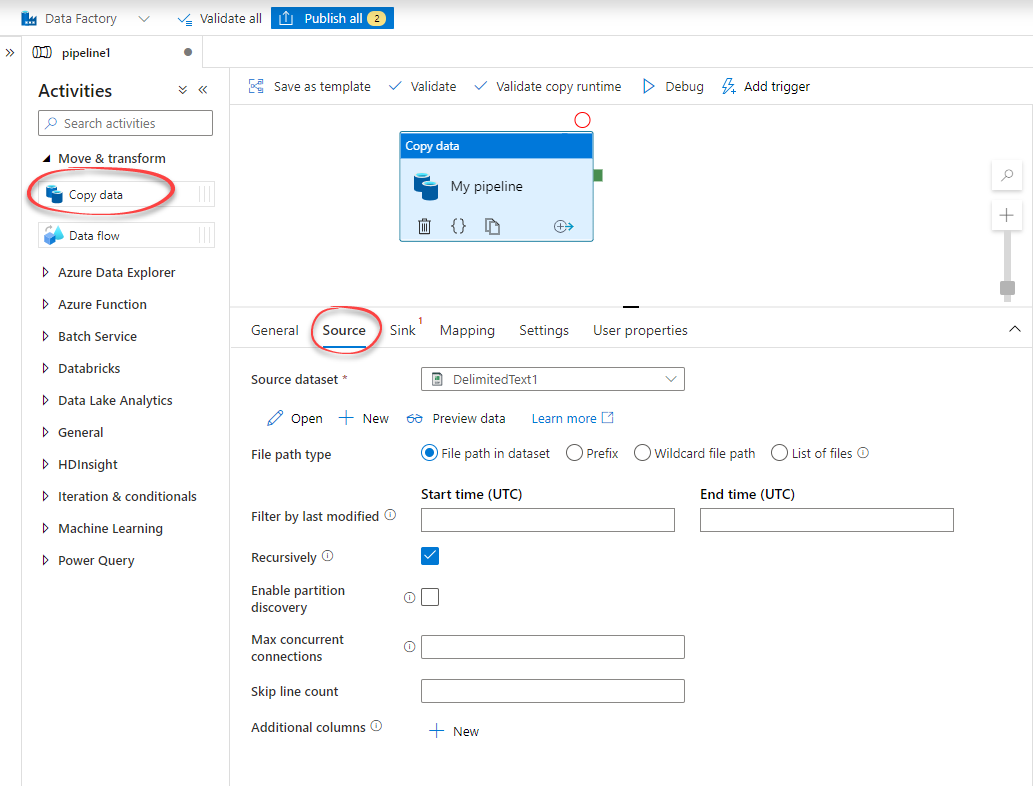Select List of files radio
1033x786 pixels.
pyautogui.click(x=779, y=453)
